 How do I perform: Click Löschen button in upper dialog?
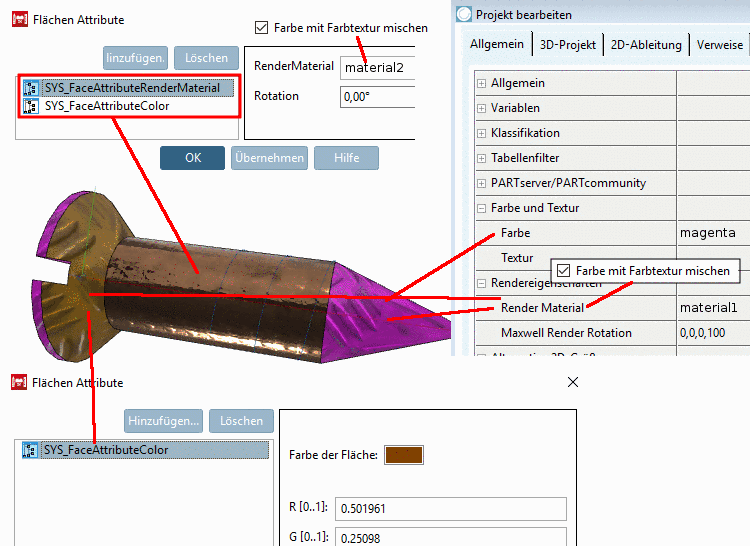tap(206, 58)
